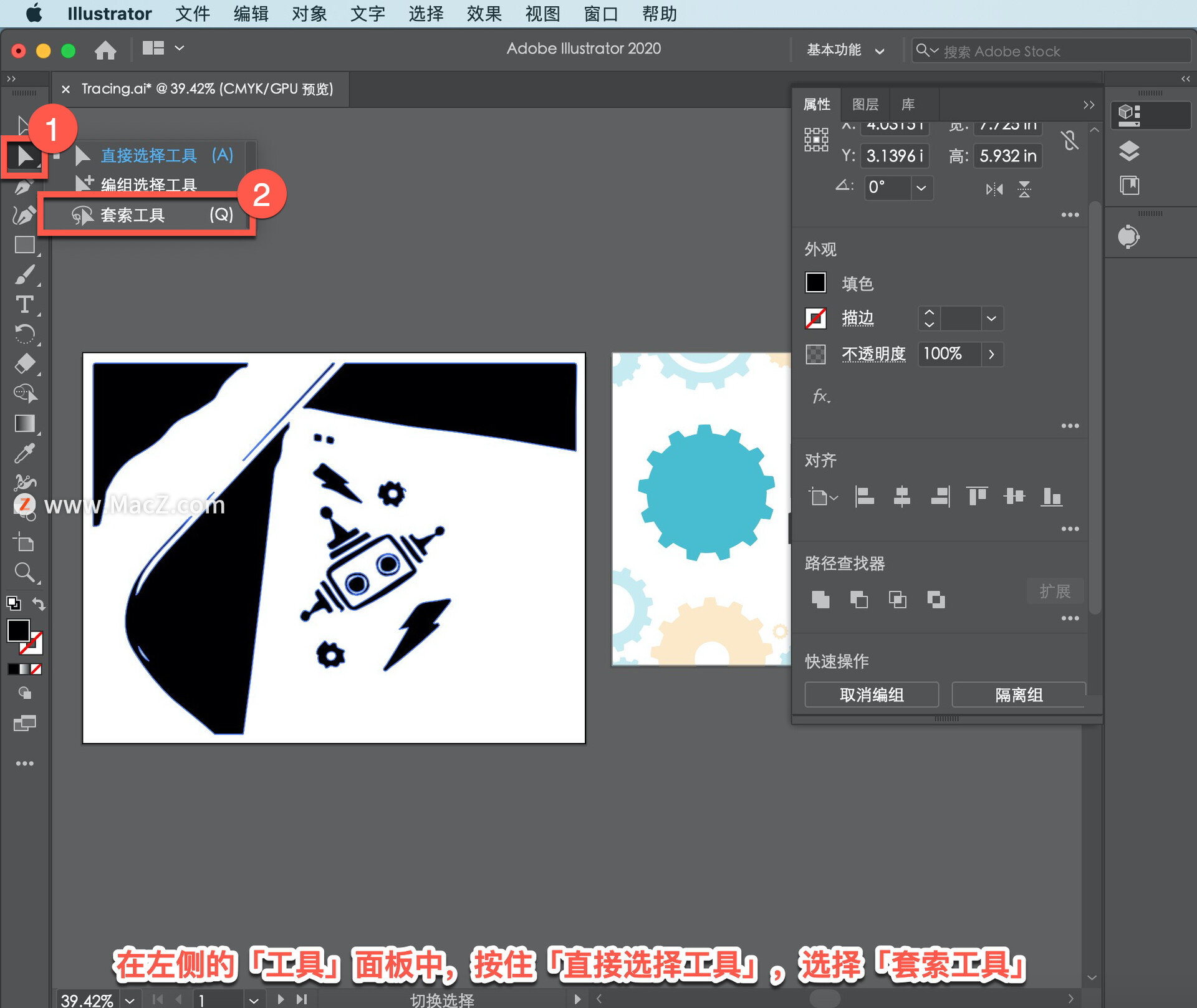The image size is (1197, 1008).
Task: Choose 编组选择工具 from flyout
Action: (149, 185)
